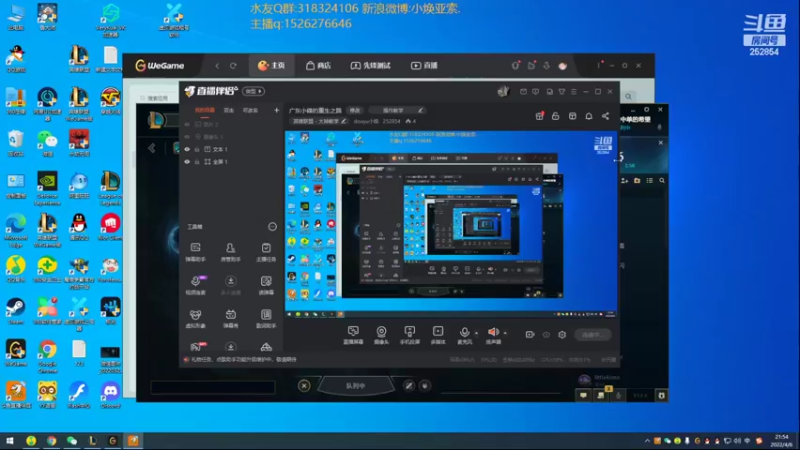The height and width of the screenshot is (450, 800).
Task: Collapse the 工具箱 toolbox section
Action: [272, 227]
